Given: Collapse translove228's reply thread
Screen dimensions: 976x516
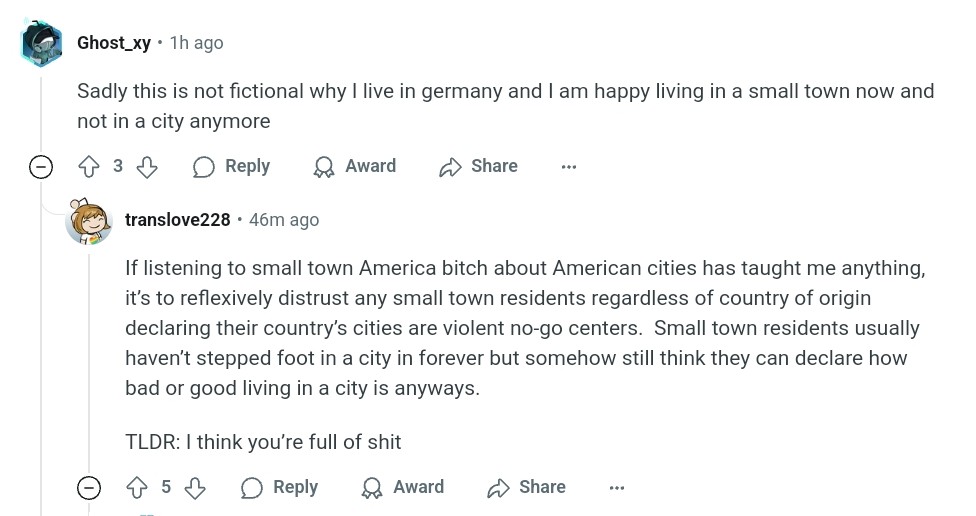Looking at the screenshot, I should (x=89, y=488).
